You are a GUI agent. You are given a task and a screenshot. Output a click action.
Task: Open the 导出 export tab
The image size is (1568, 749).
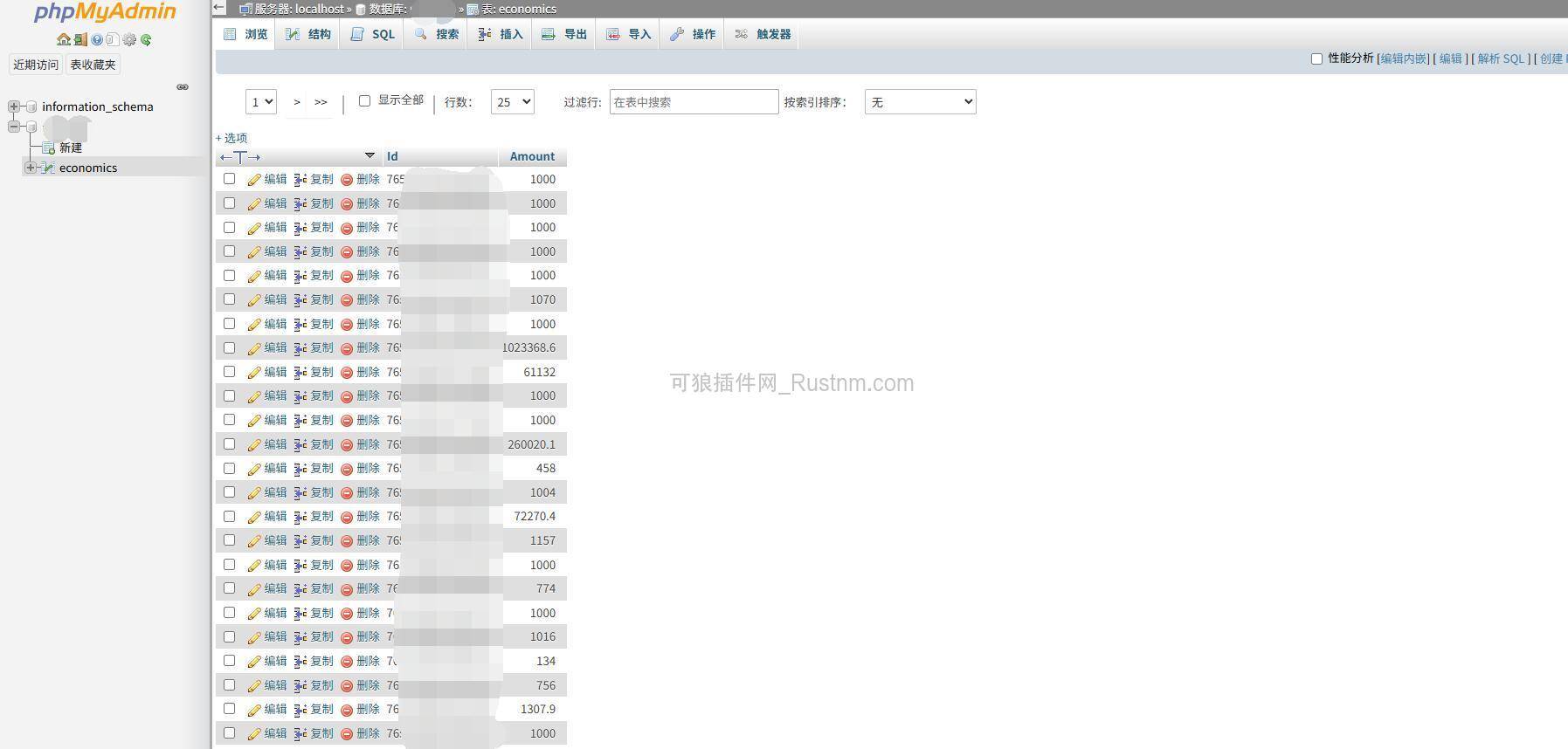pos(564,34)
